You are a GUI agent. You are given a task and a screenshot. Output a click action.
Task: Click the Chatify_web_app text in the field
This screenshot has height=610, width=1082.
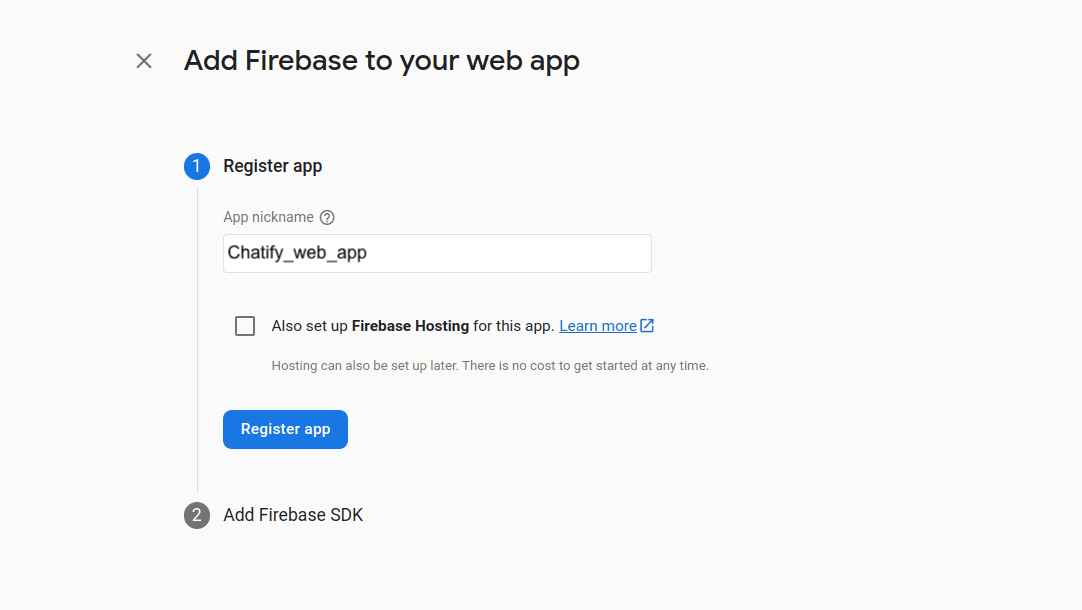(x=297, y=253)
